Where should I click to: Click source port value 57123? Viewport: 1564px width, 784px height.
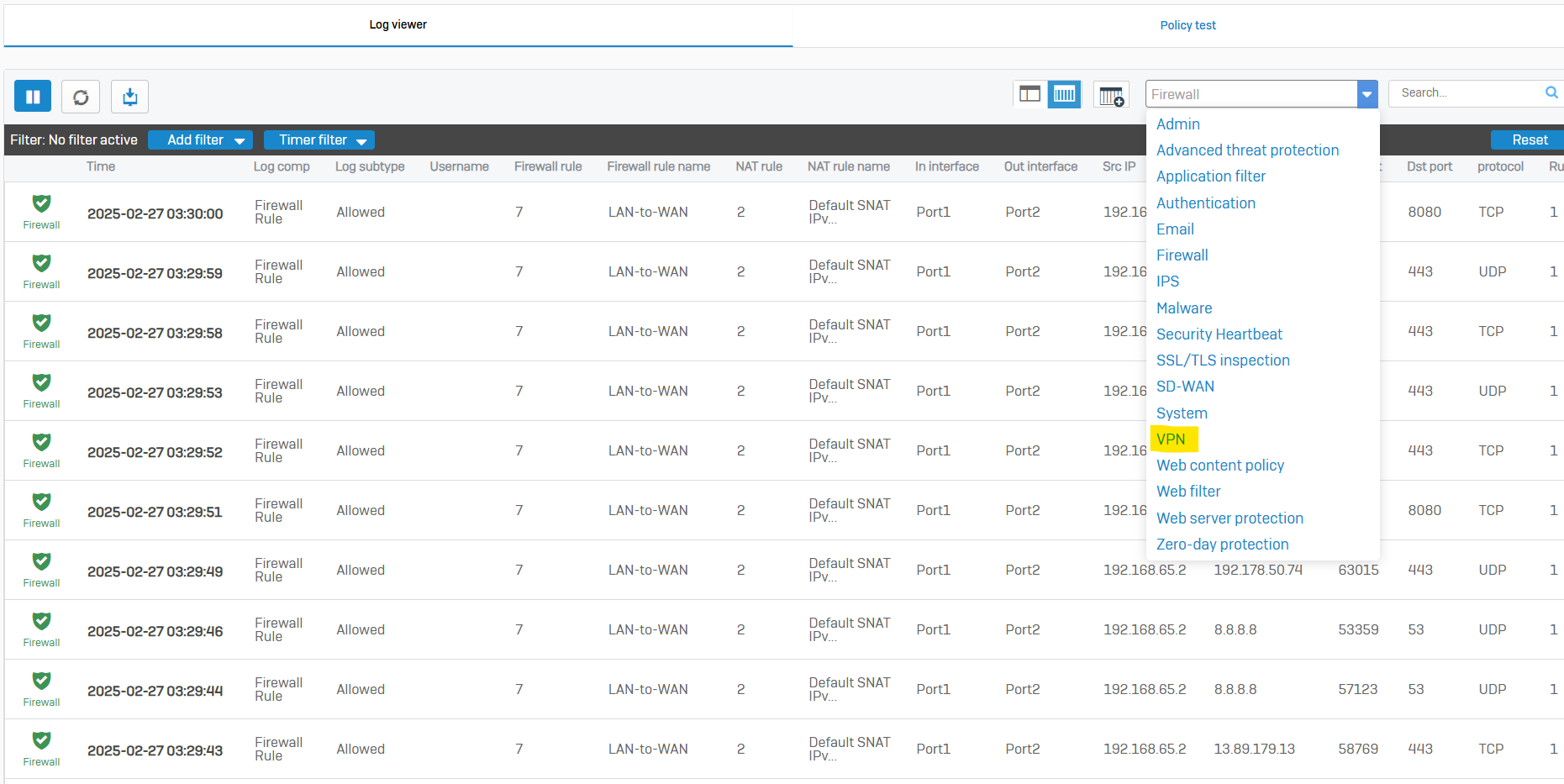[x=1357, y=689]
